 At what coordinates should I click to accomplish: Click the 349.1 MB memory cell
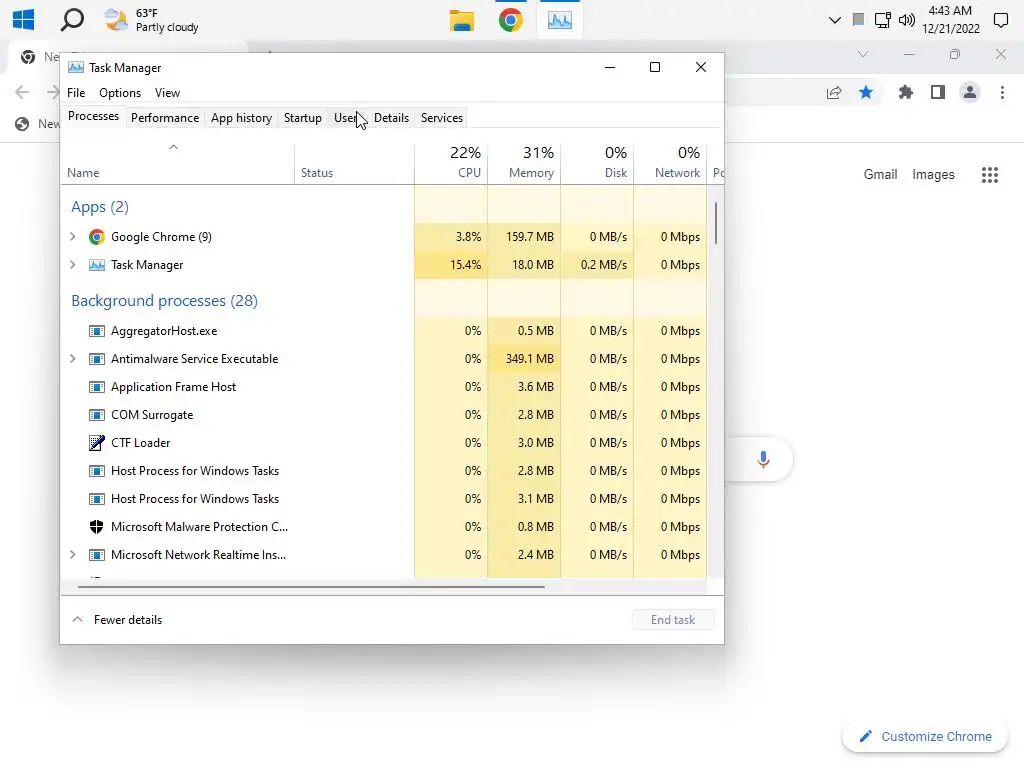point(524,359)
